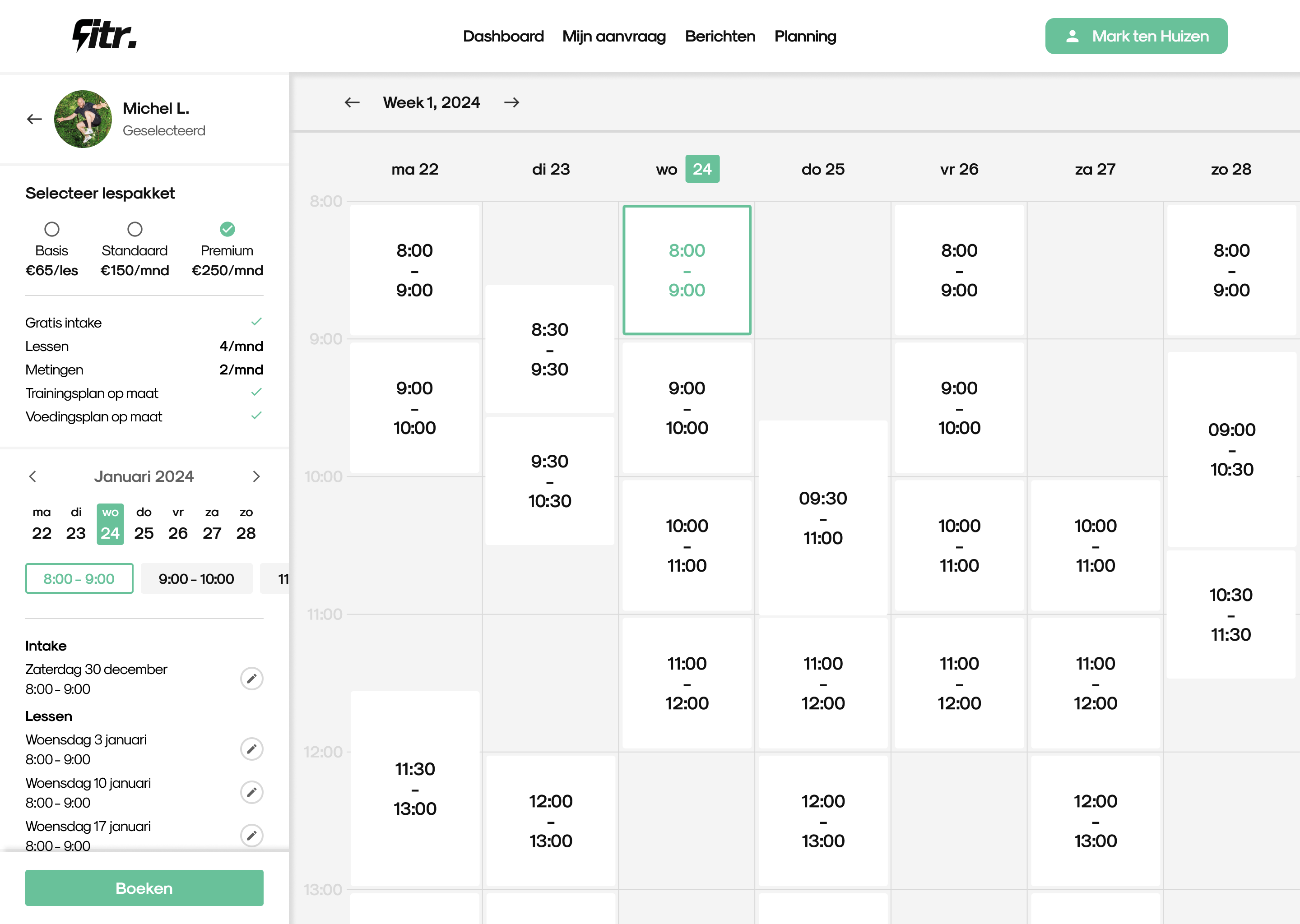The height and width of the screenshot is (924, 1300).
Task: Pick zo 28 in mini calendar
Action: (246, 524)
